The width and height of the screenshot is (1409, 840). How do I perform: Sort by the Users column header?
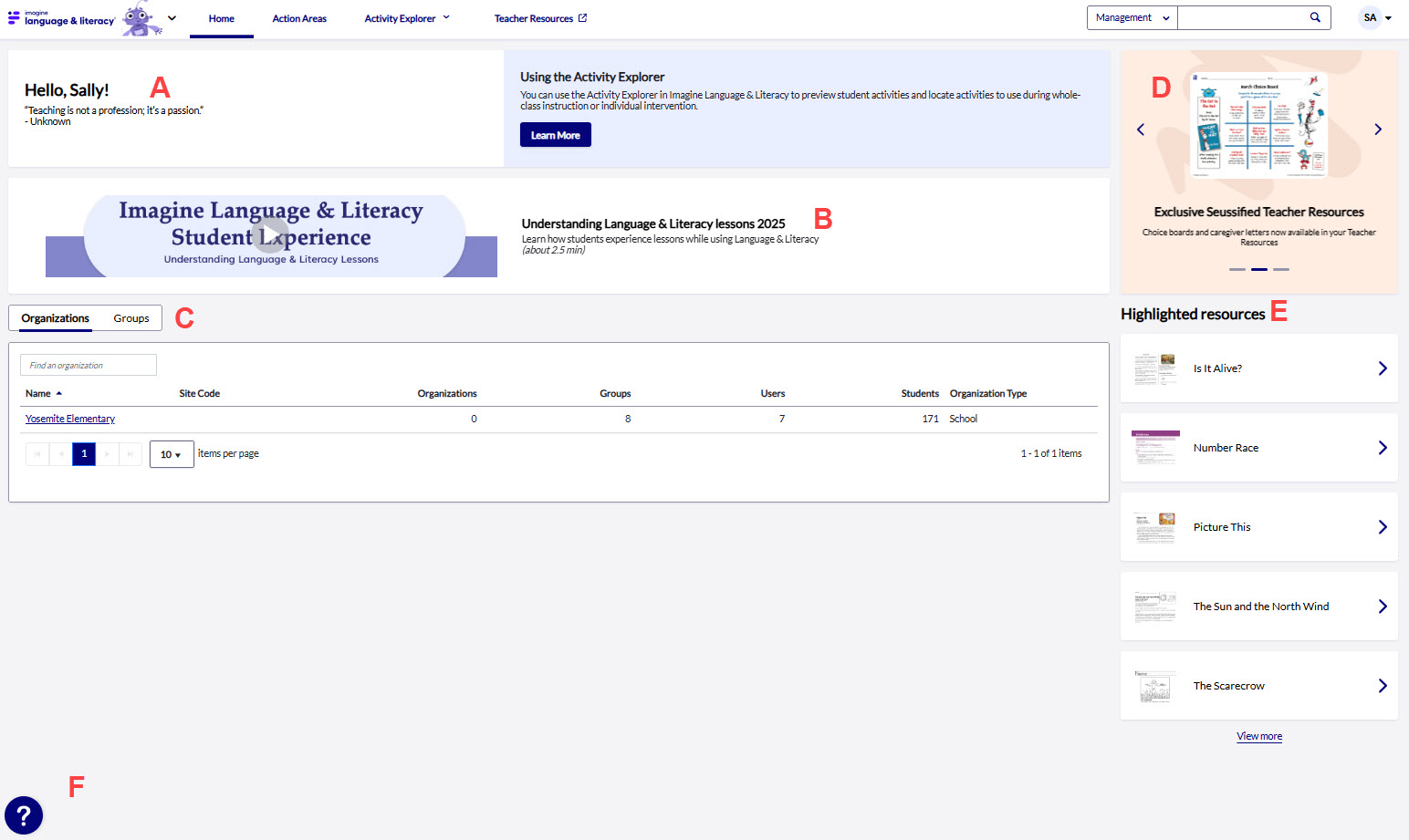(x=773, y=394)
